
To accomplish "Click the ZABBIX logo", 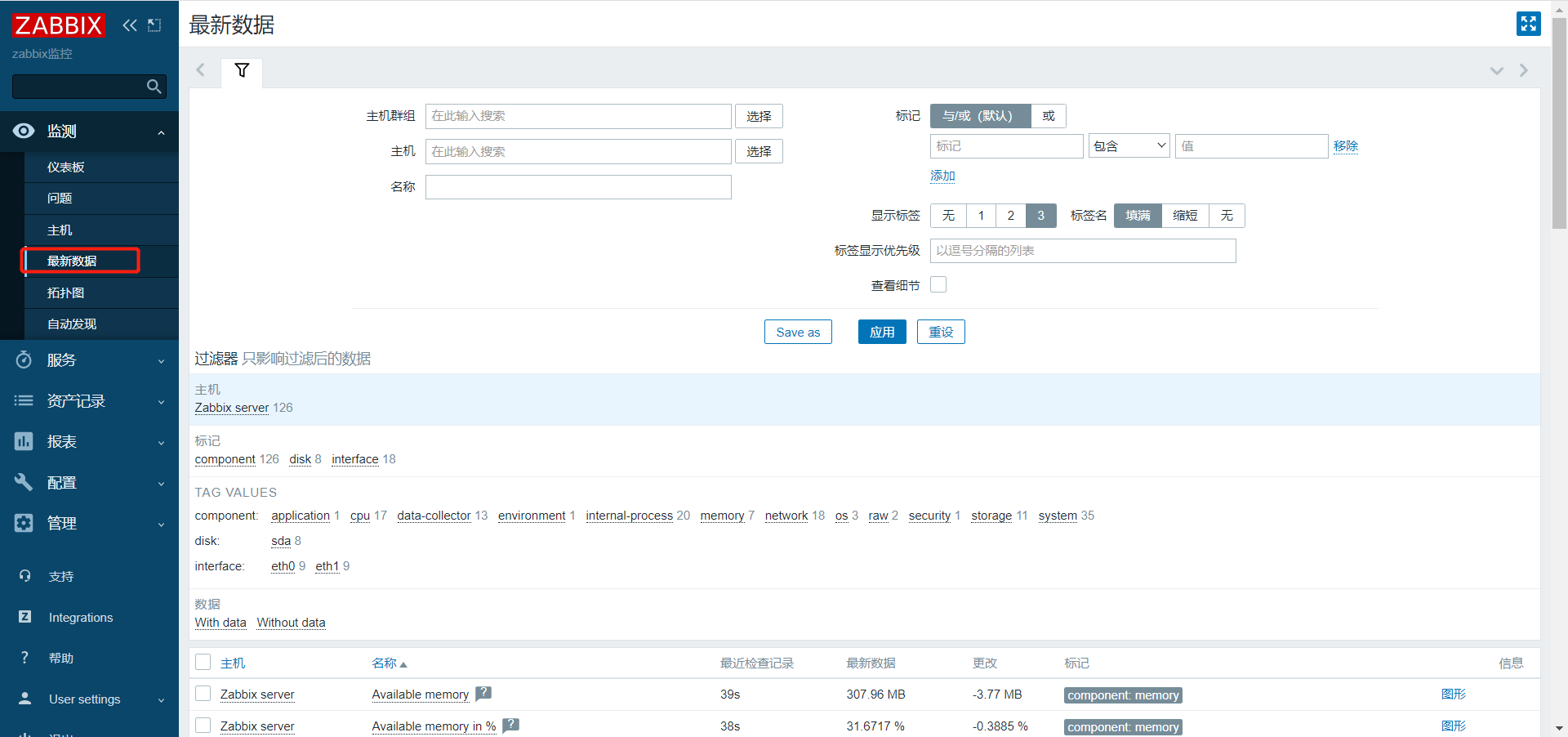I will [58, 25].
